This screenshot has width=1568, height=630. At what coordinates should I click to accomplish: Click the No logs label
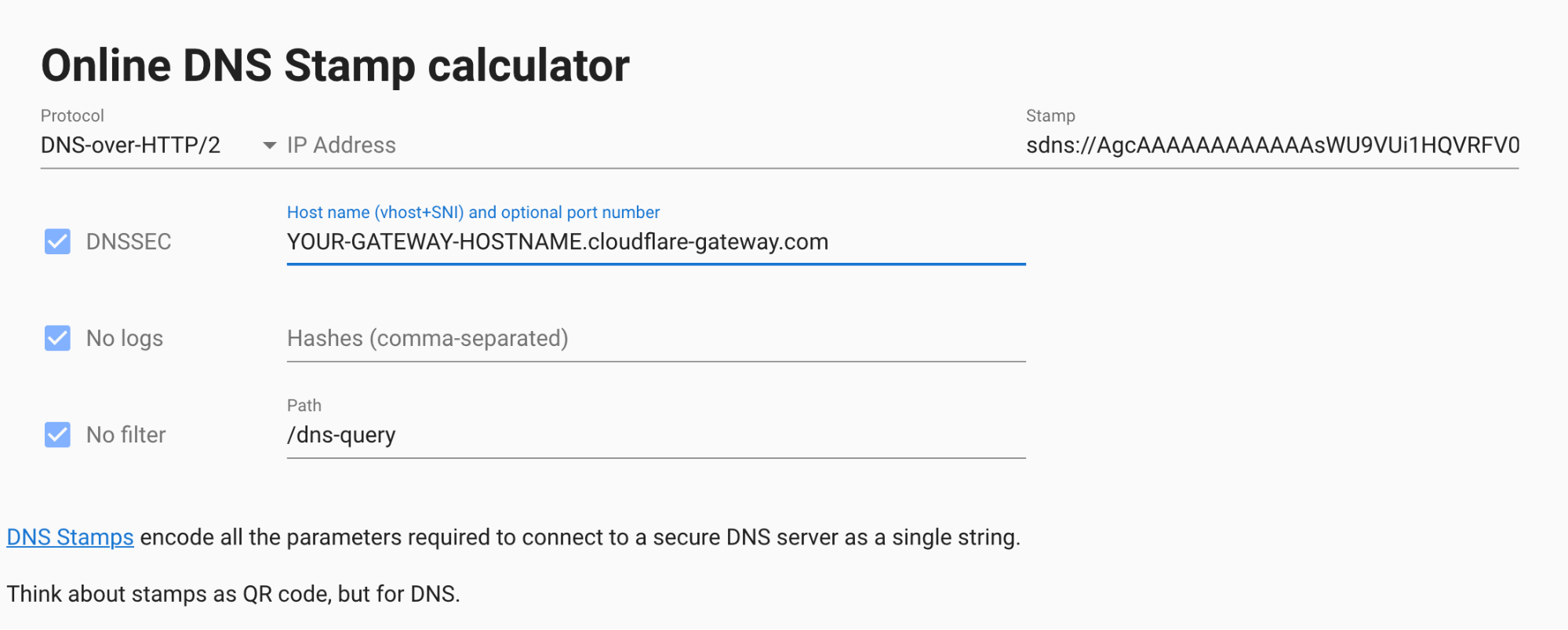click(x=125, y=338)
